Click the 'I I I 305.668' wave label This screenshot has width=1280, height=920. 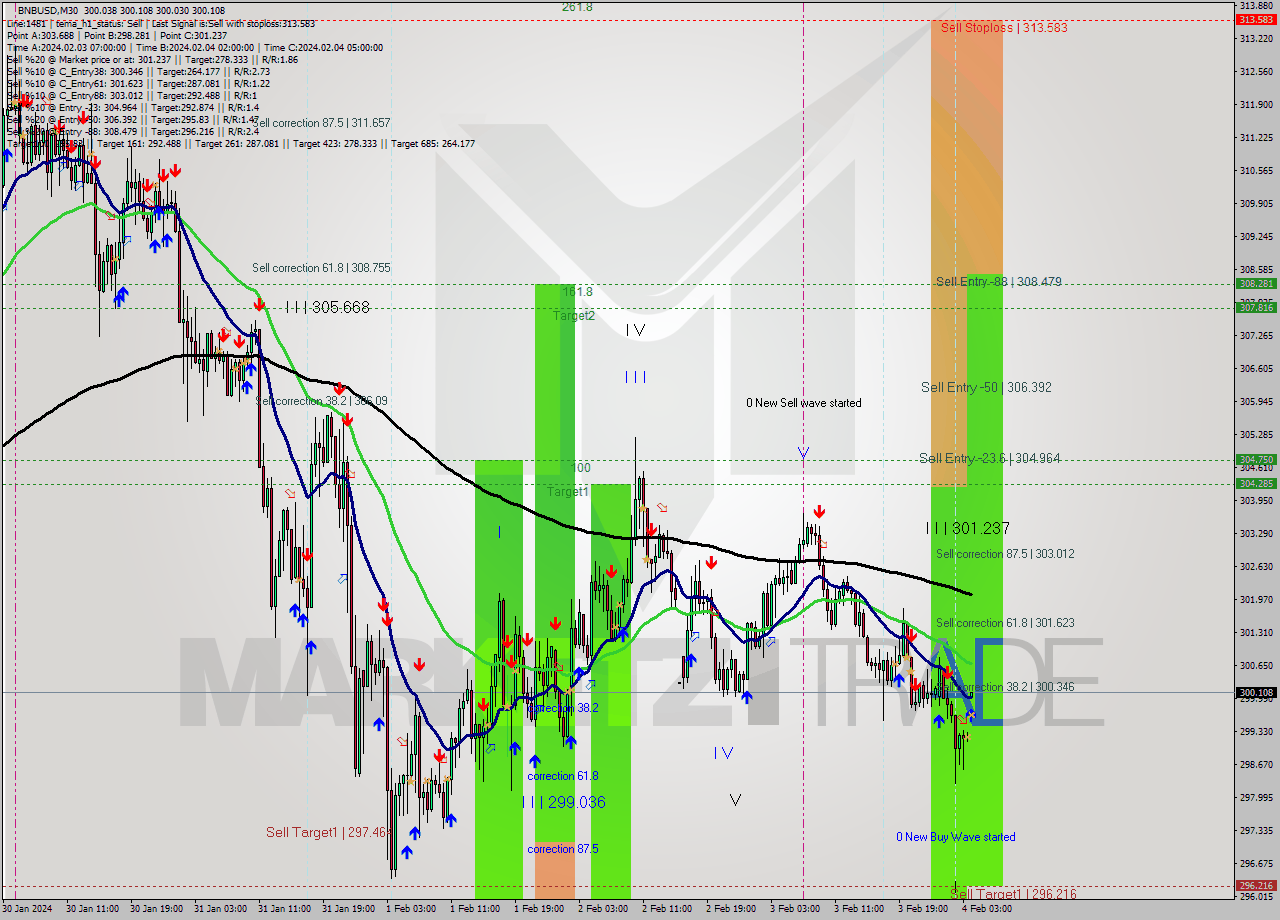tap(327, 307)
